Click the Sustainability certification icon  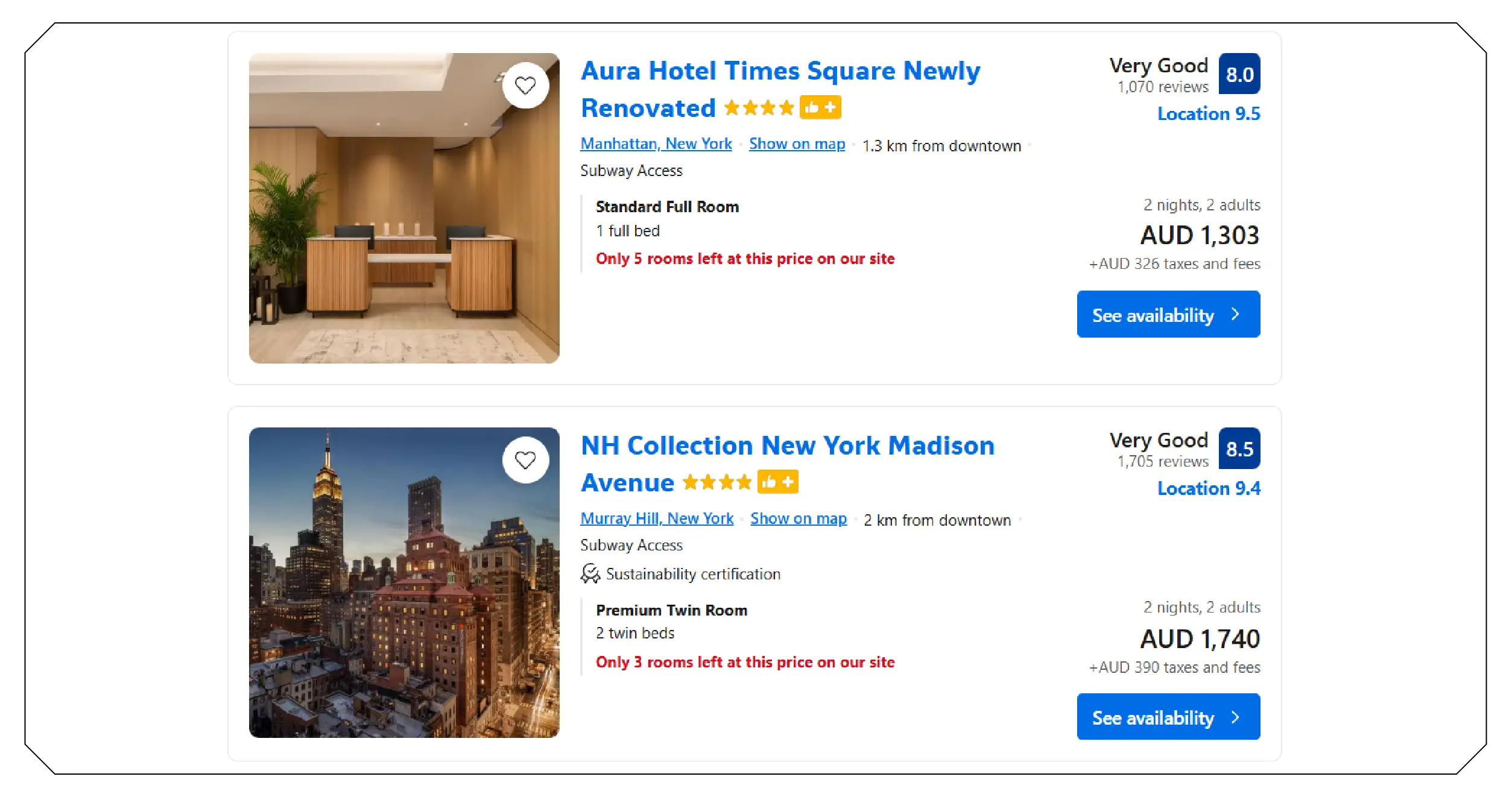click(590, 573)
